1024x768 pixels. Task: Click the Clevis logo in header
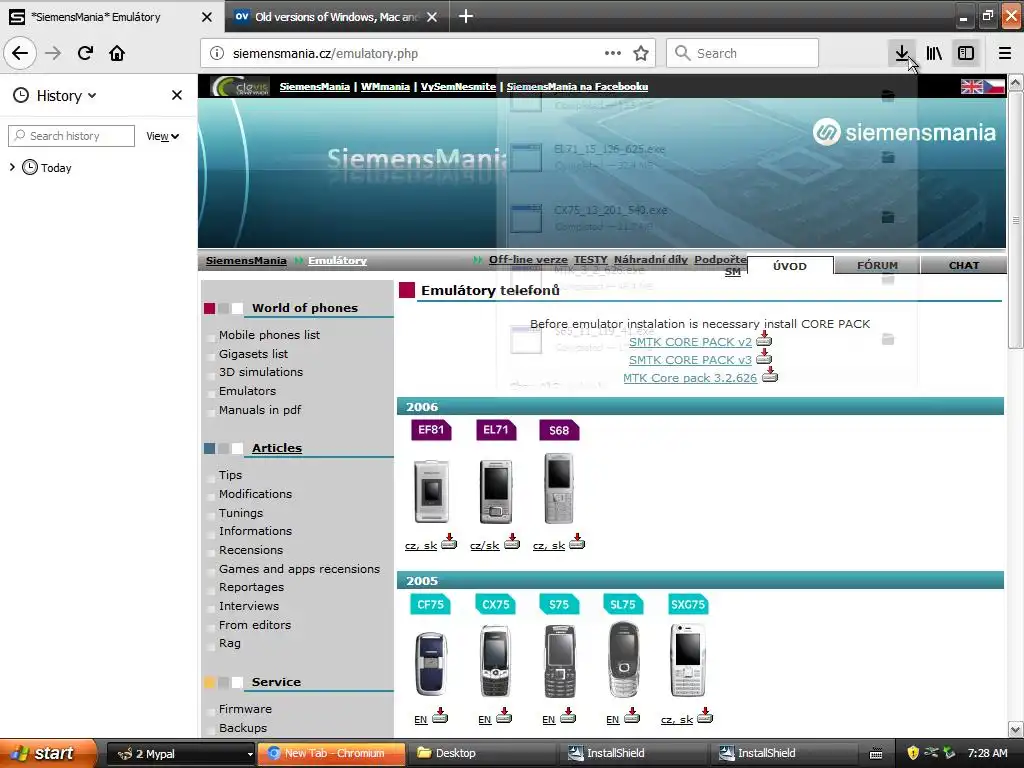click(240, 86)
